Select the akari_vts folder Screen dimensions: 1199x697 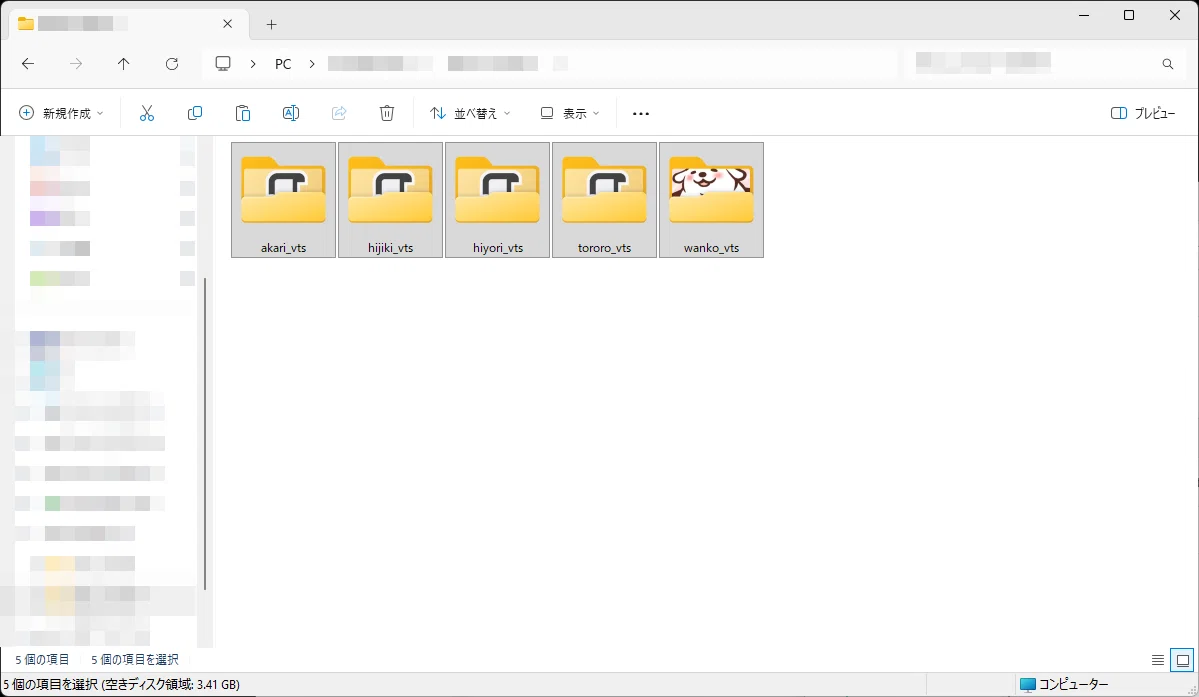pyautogui.click(x=284, y=200)
